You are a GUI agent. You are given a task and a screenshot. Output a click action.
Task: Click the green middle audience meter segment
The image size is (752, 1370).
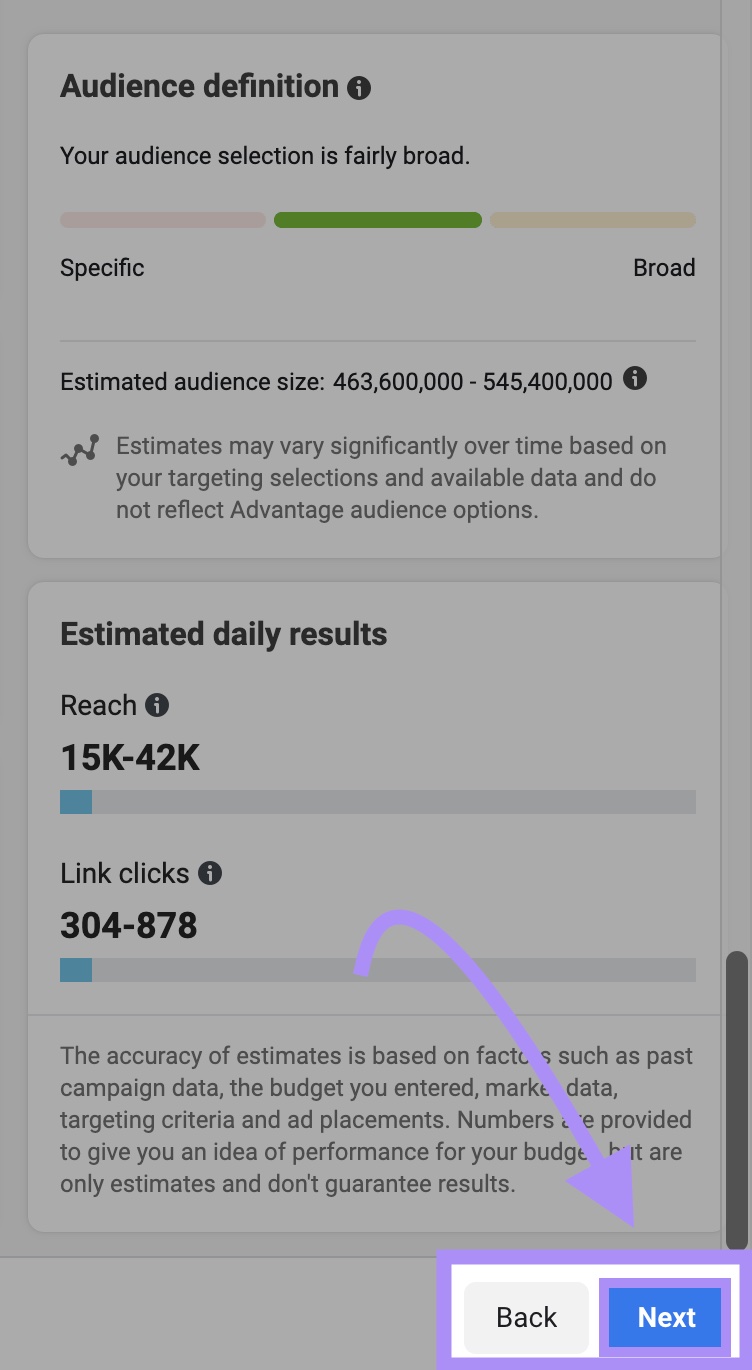pos(377,219)
